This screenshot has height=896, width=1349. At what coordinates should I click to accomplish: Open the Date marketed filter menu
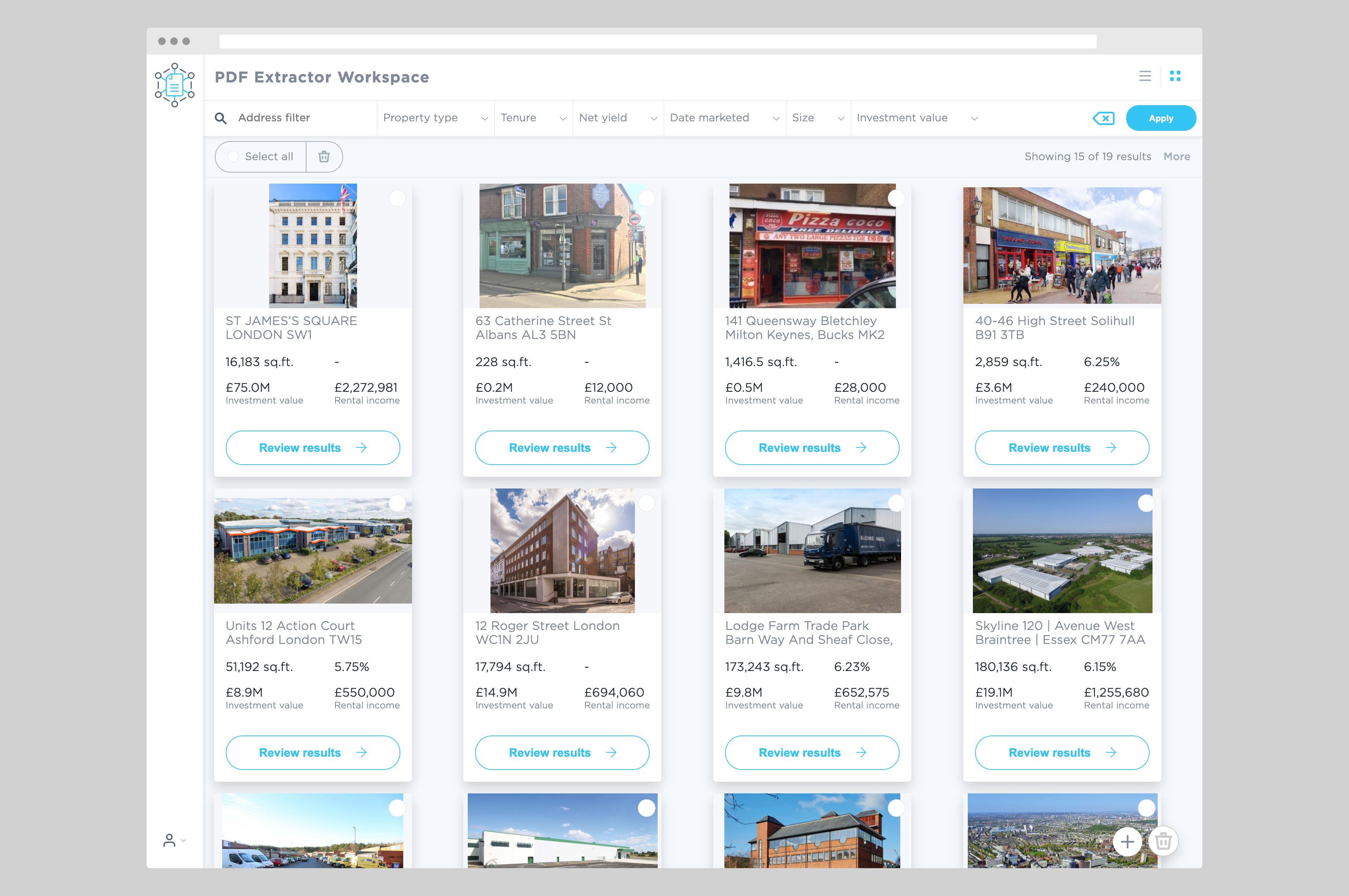tap(724, 118)
